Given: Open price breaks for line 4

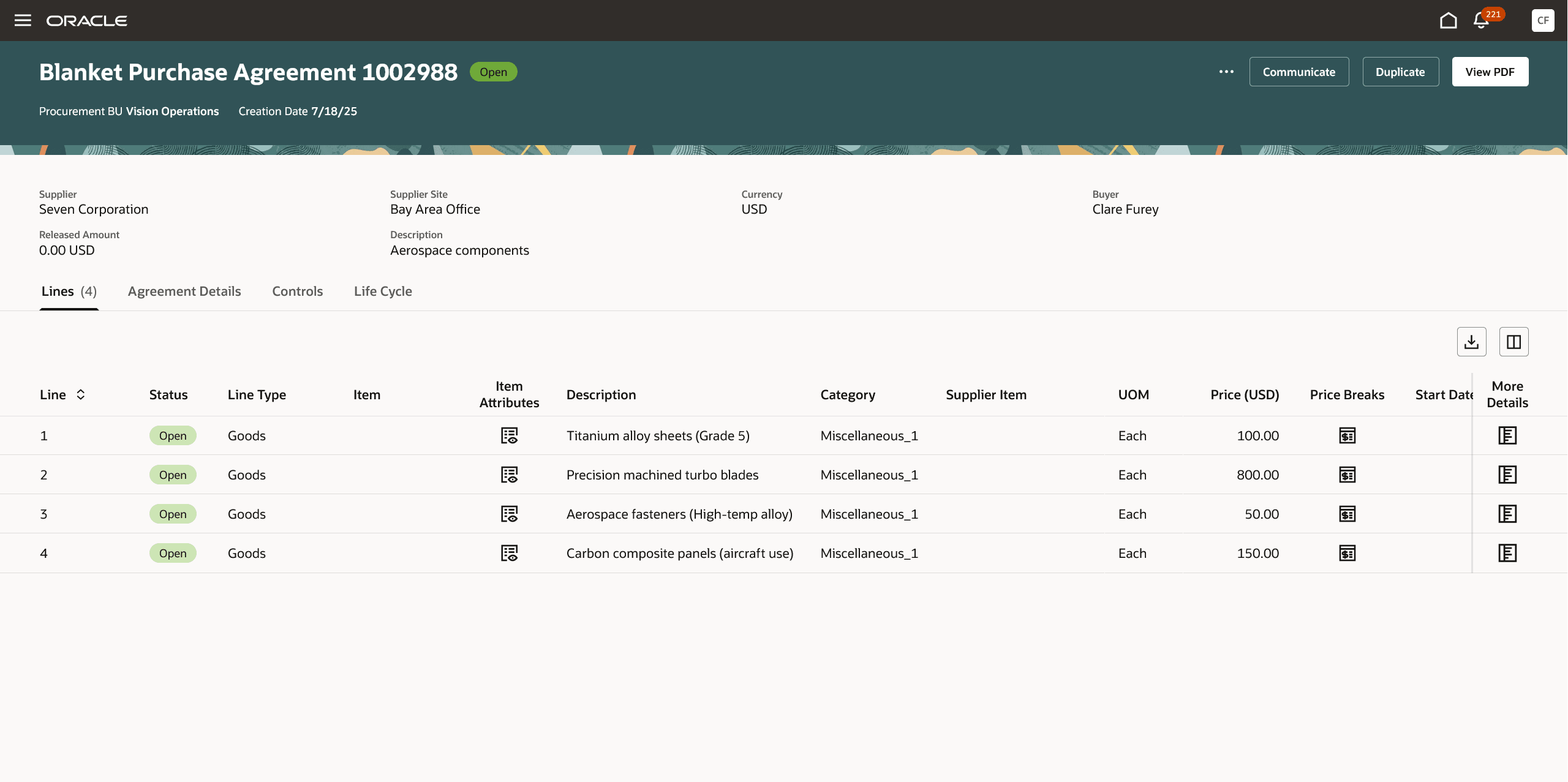Looking at the screenshot, I should 1347,553.
